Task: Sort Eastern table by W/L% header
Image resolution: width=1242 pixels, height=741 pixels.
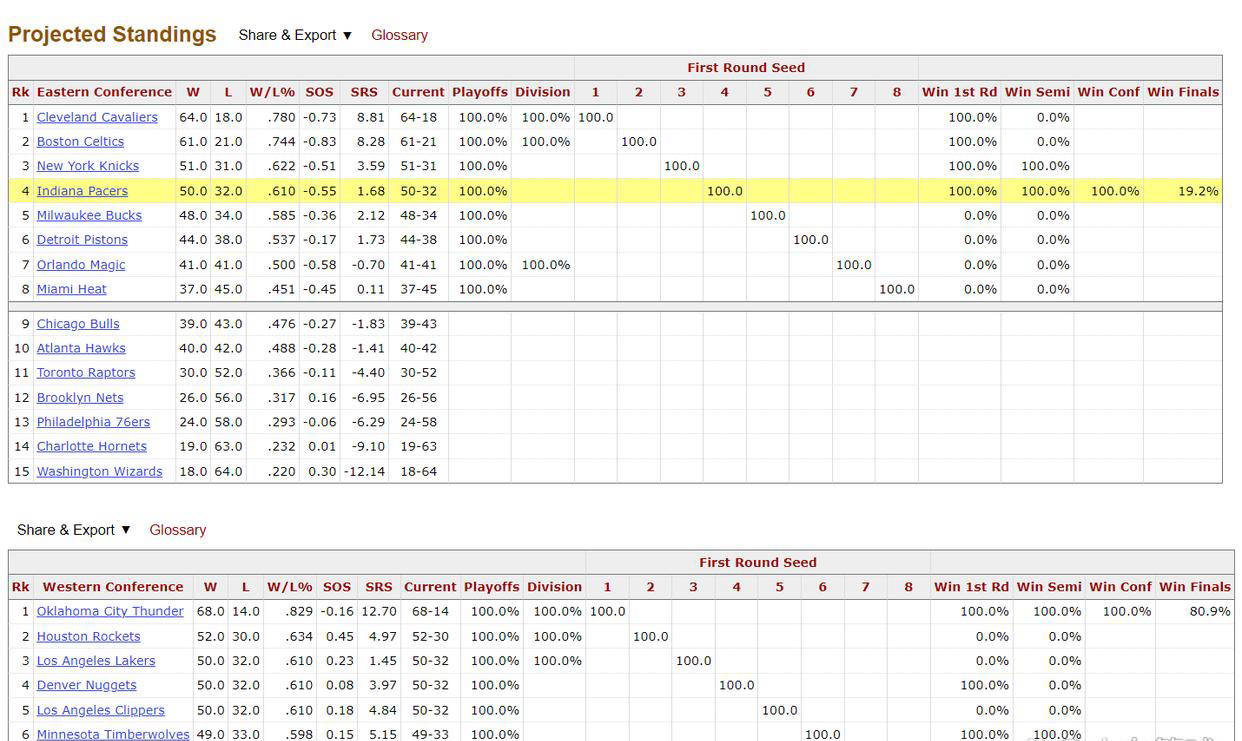Action: 272,92
